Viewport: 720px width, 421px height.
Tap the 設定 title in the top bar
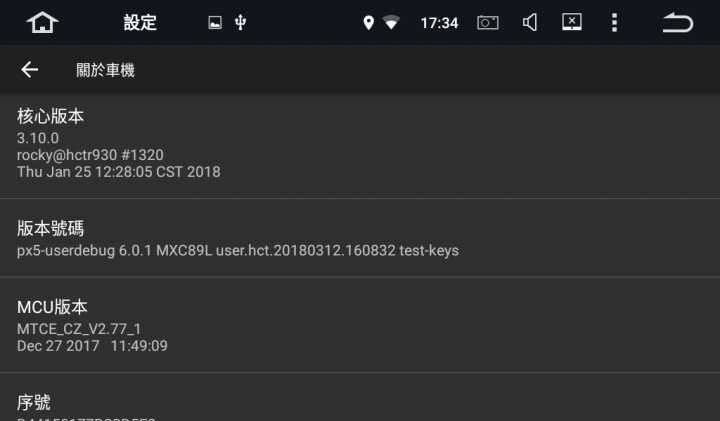click(x=140, y=22)
